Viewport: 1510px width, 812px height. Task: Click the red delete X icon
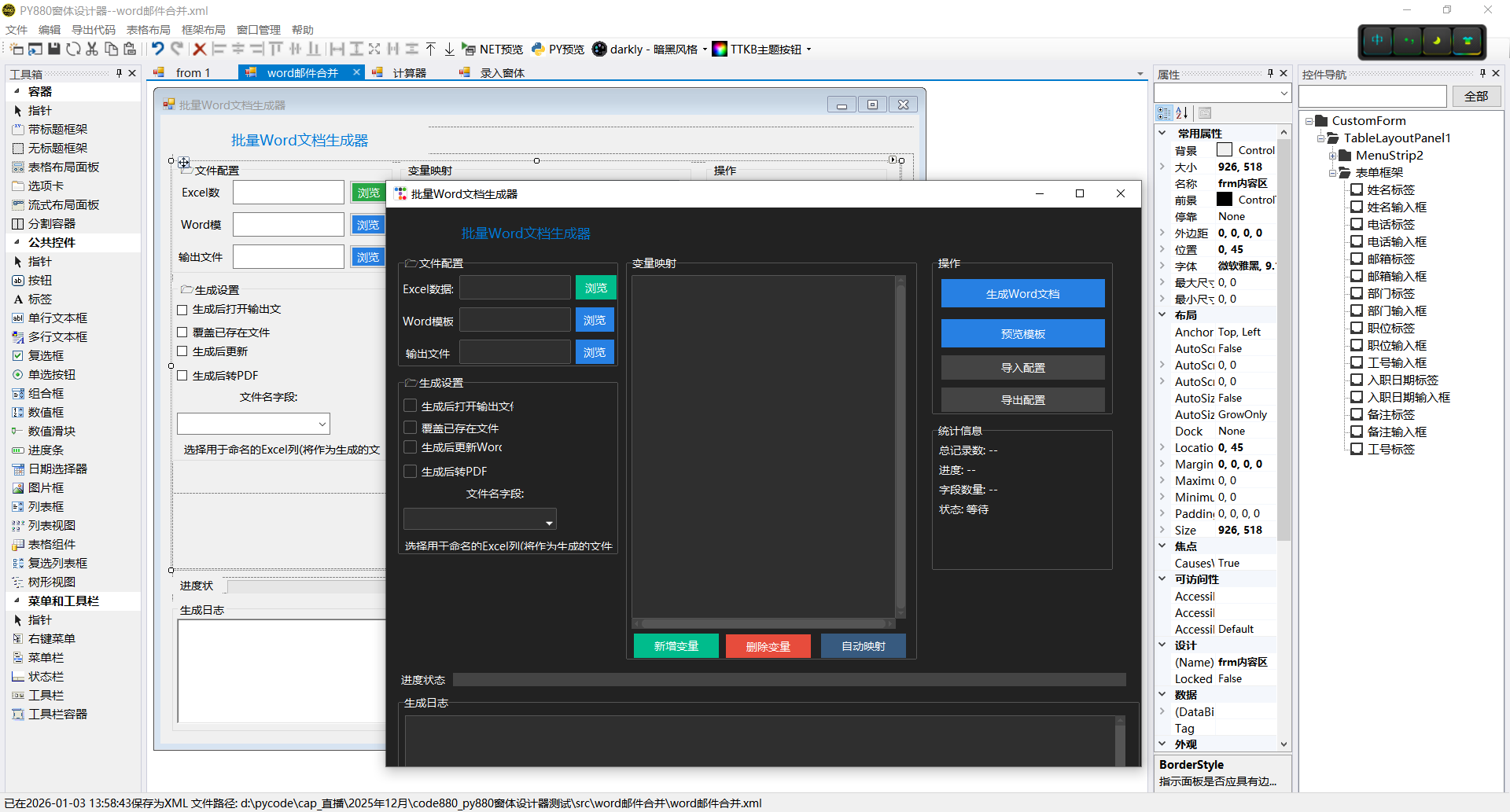pos(199,49)
